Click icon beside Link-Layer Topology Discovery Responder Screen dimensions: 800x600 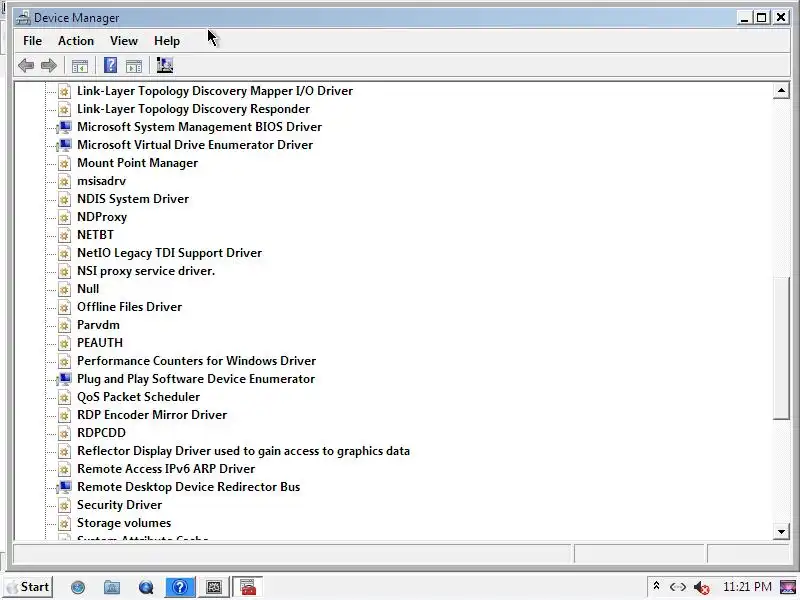pos(64,109)
